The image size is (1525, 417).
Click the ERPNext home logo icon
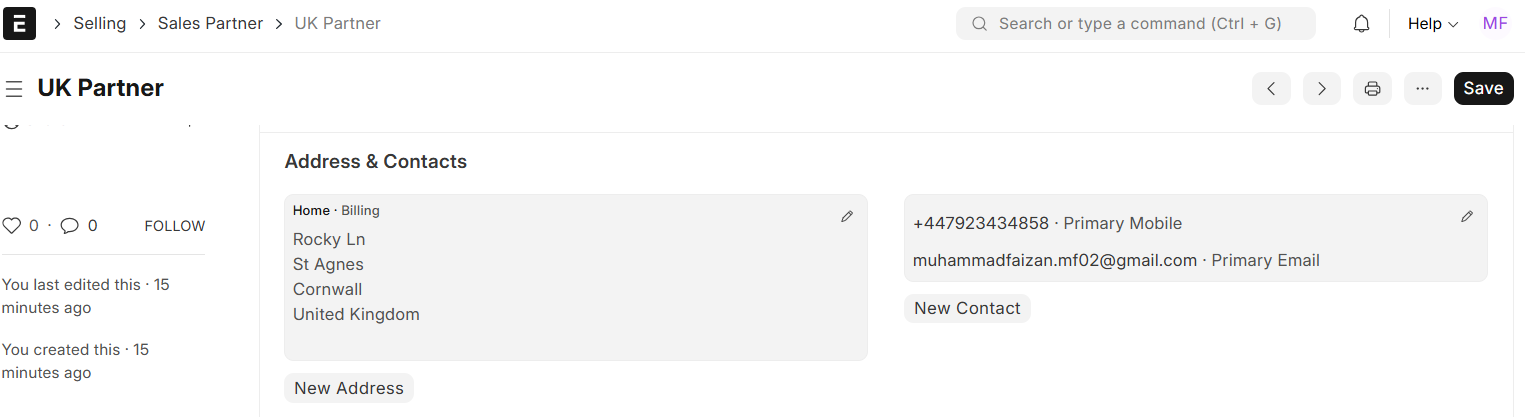20,23
